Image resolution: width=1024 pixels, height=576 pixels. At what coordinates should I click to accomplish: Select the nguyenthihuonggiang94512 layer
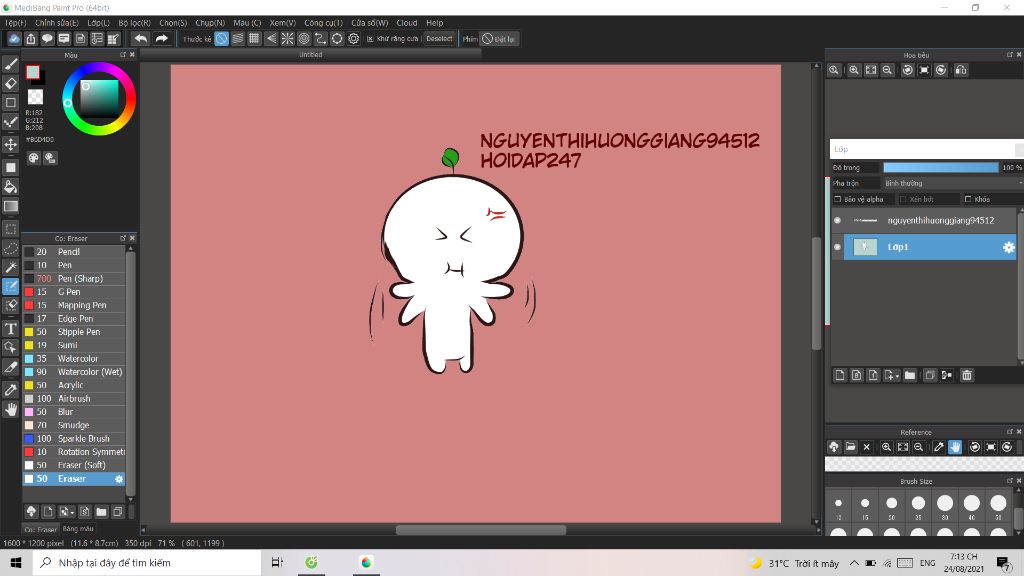point(930,220)
